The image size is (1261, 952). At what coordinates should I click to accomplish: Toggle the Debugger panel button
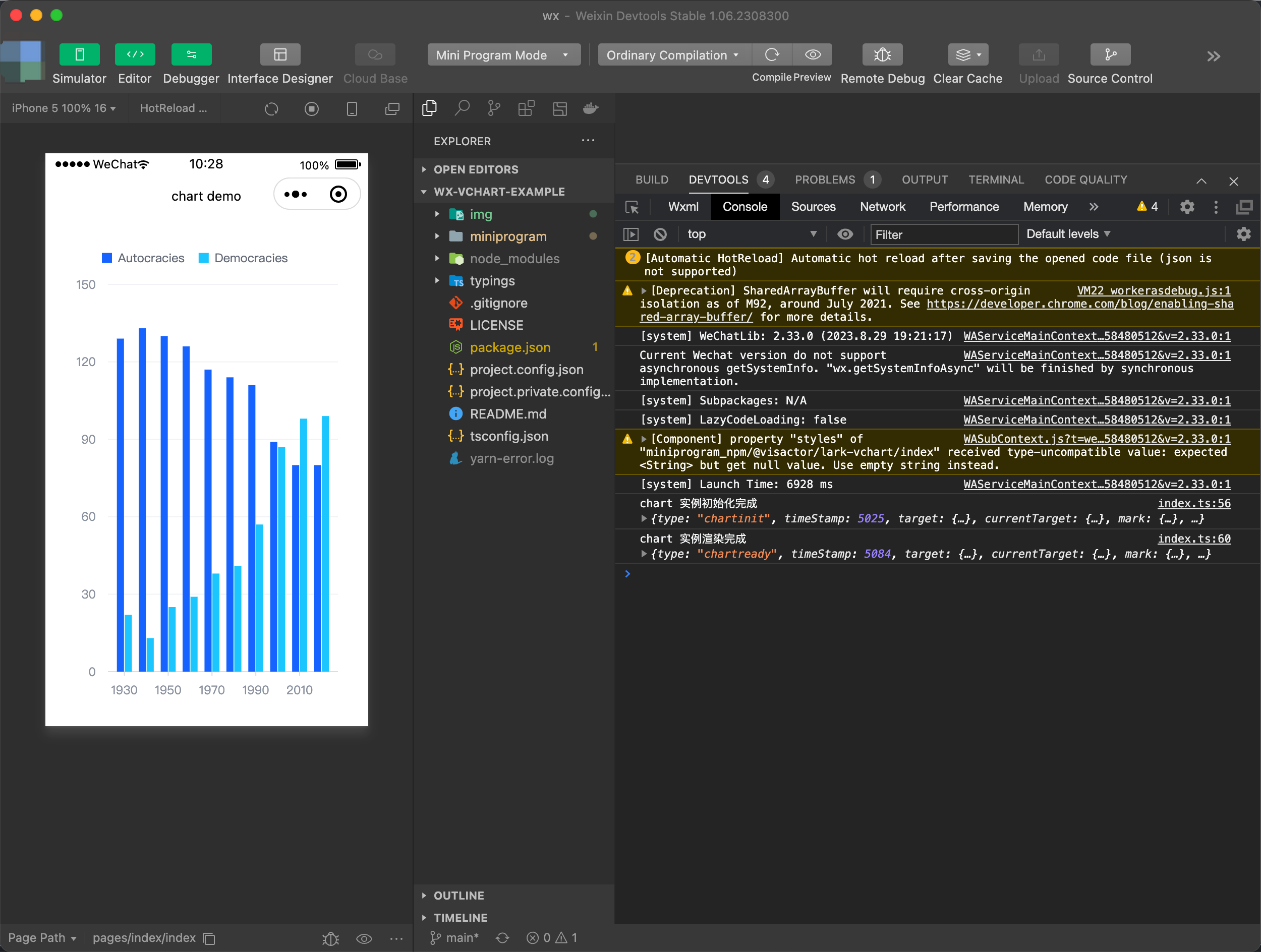point(191,54)
